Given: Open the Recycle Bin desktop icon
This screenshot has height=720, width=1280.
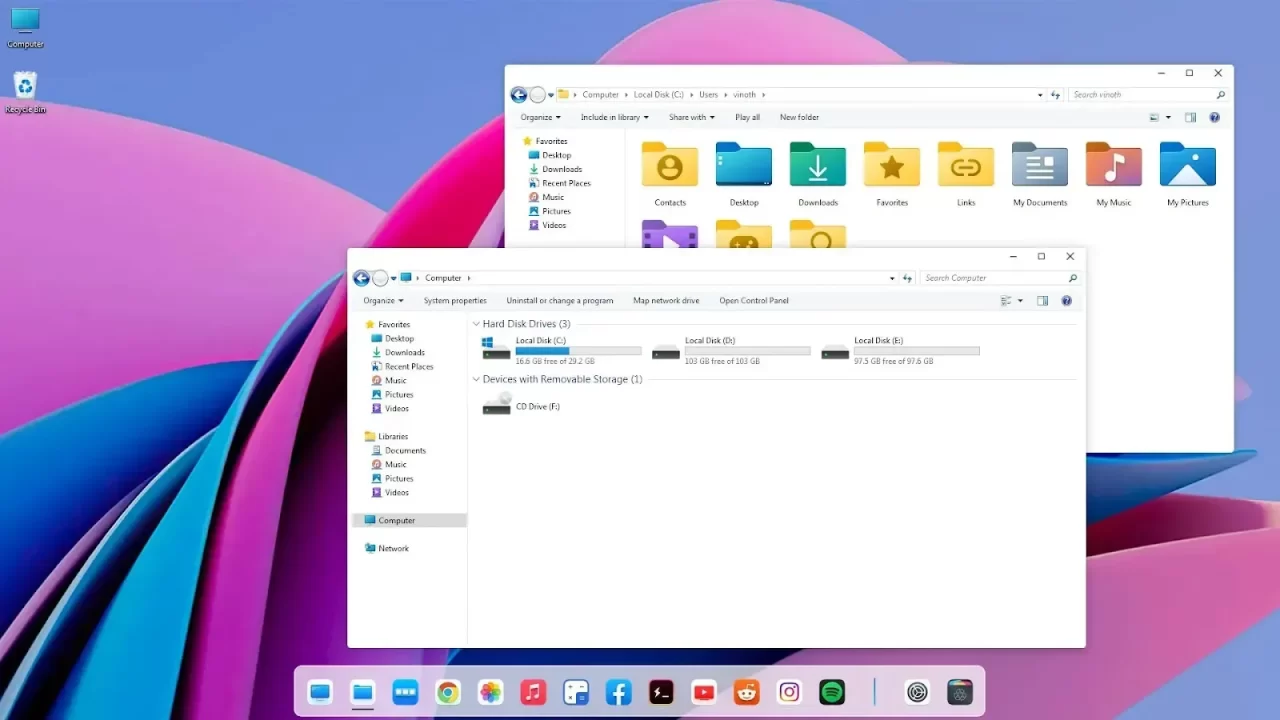Looking at the screenshot, I should [25, 90].
